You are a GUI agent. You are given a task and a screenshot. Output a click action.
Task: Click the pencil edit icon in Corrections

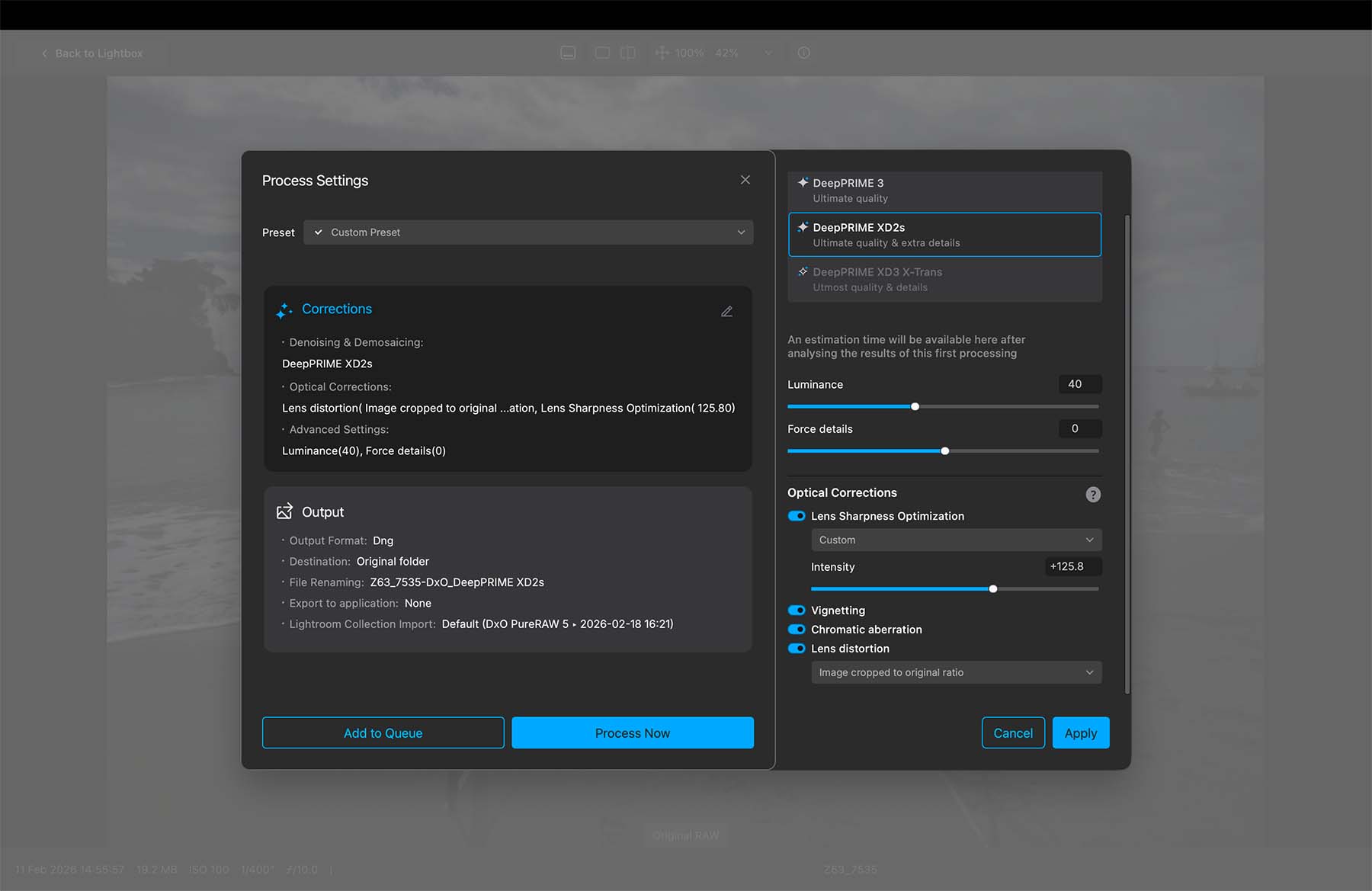click(726, 311)
